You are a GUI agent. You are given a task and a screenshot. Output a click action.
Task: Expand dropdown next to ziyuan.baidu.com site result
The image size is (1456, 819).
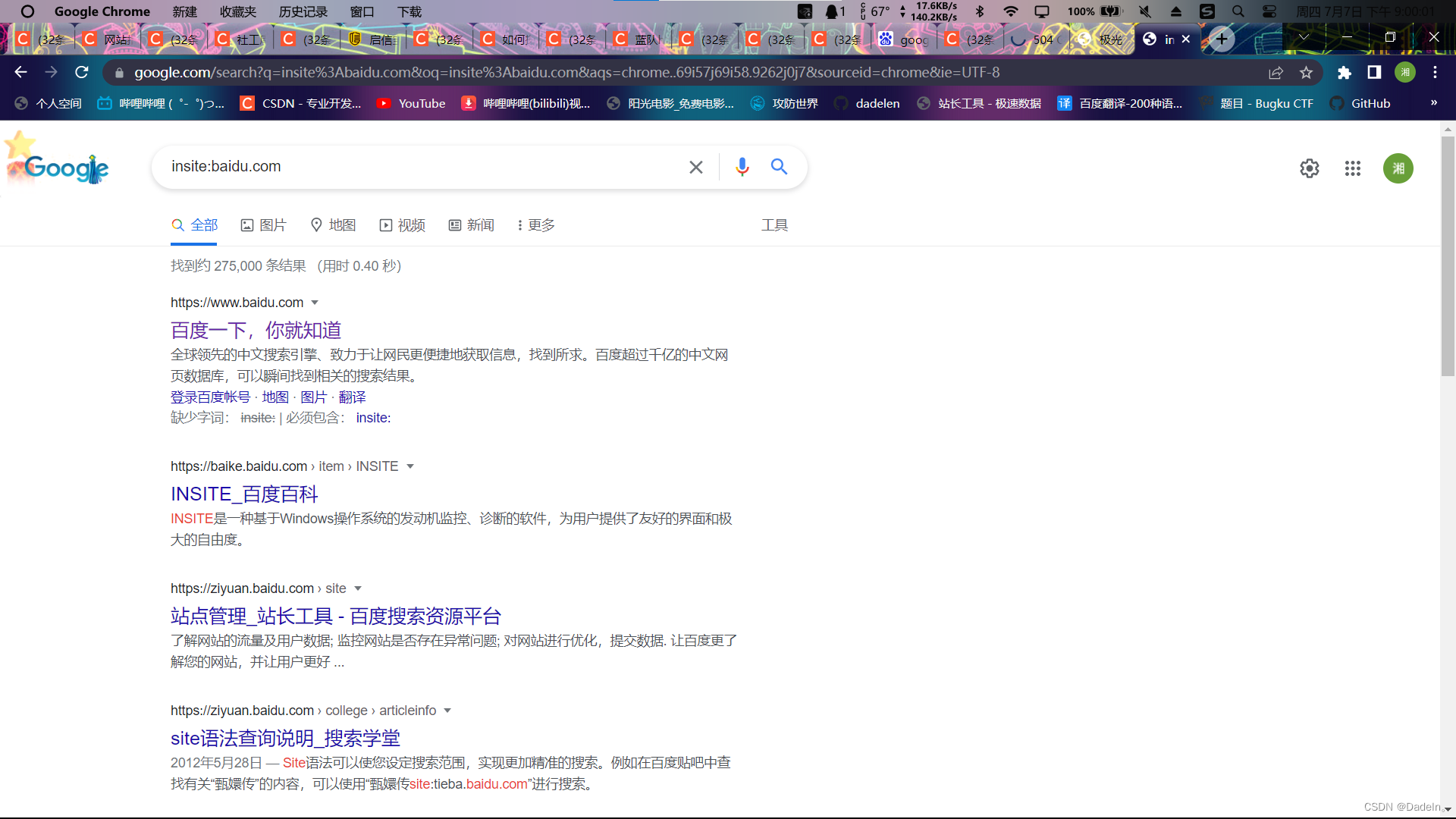(358, 588)
